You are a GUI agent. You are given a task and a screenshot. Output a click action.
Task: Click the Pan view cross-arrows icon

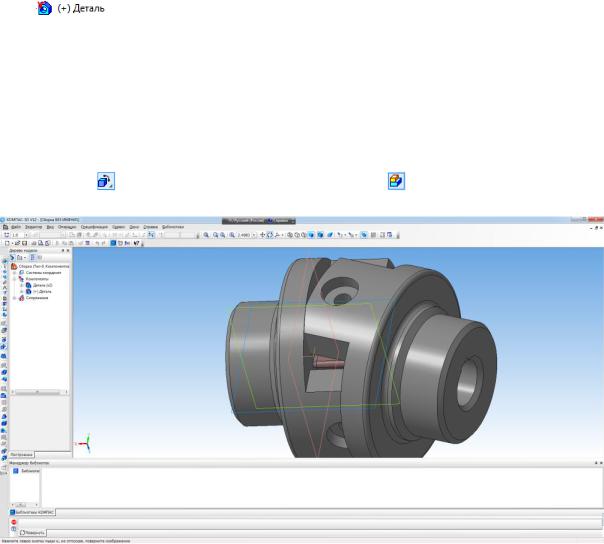click(263, 237)
